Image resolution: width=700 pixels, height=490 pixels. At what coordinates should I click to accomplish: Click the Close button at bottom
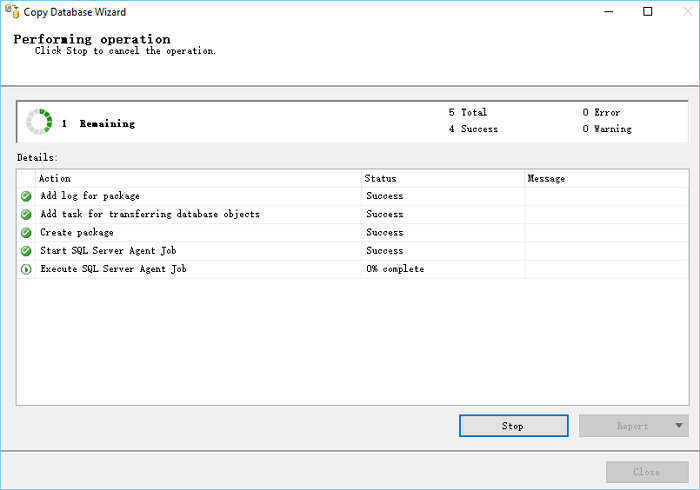pos(646,472)
